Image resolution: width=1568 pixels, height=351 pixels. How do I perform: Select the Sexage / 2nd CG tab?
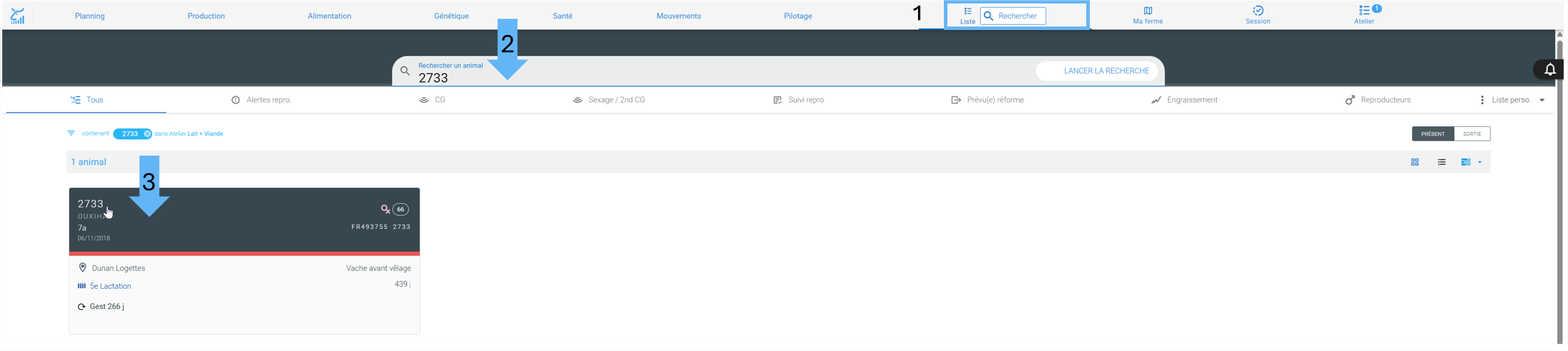[x=609, y=100]
